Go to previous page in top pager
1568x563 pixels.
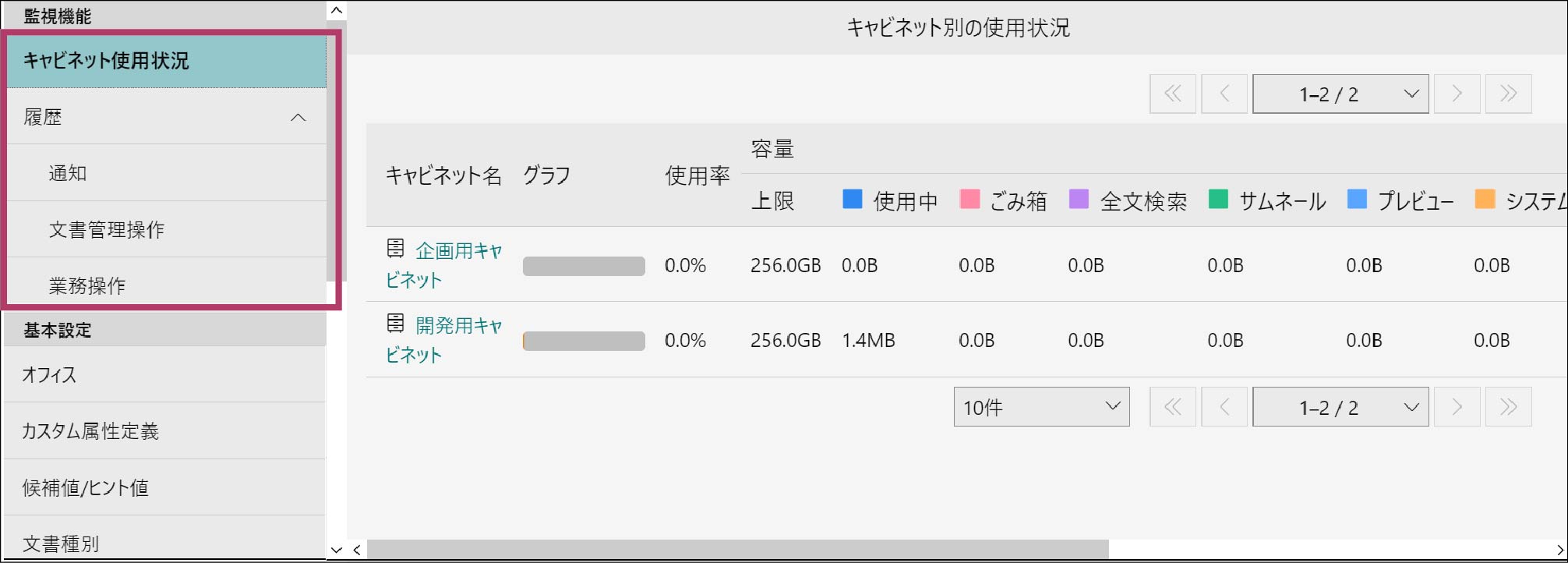pos(1224,94)
